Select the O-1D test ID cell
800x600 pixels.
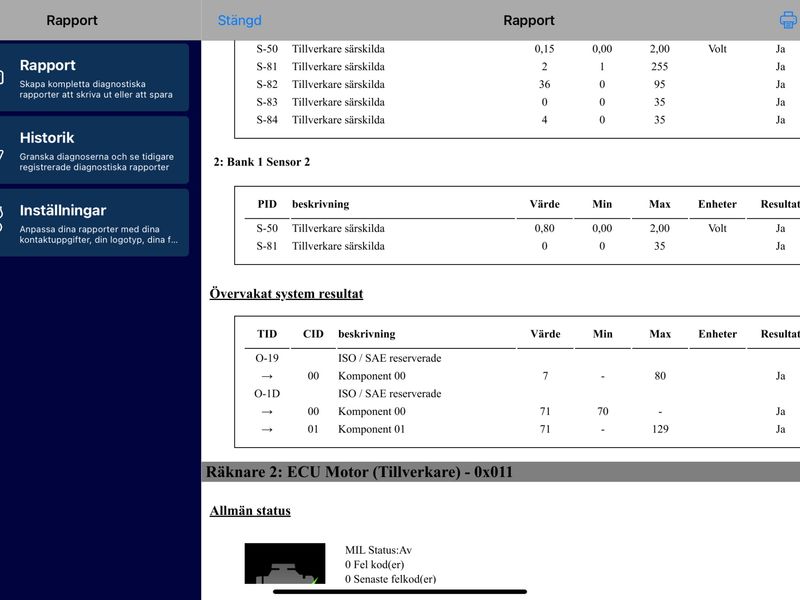coord(267,393)
